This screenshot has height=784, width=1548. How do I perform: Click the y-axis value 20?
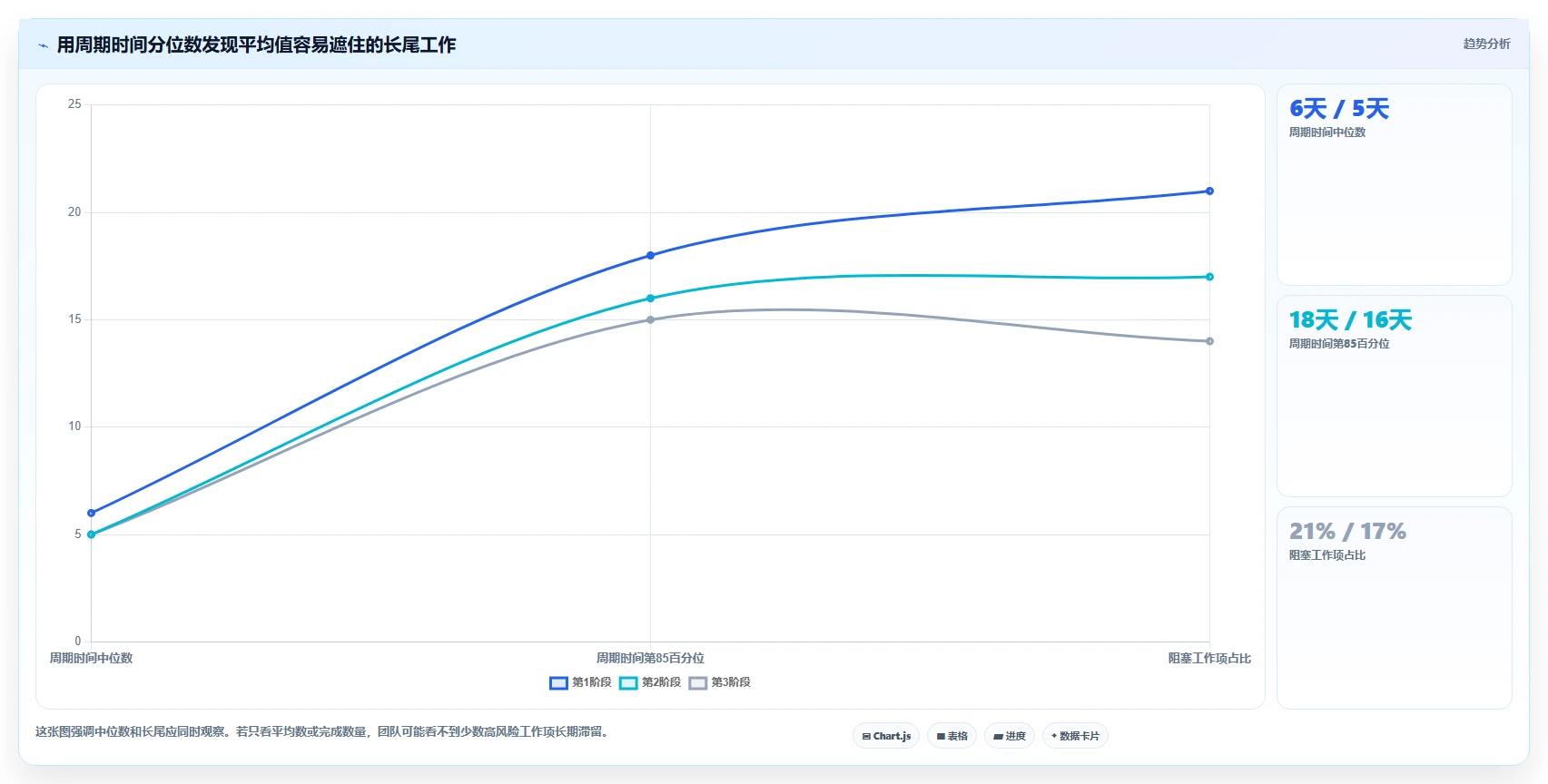(x=74, y=212)
